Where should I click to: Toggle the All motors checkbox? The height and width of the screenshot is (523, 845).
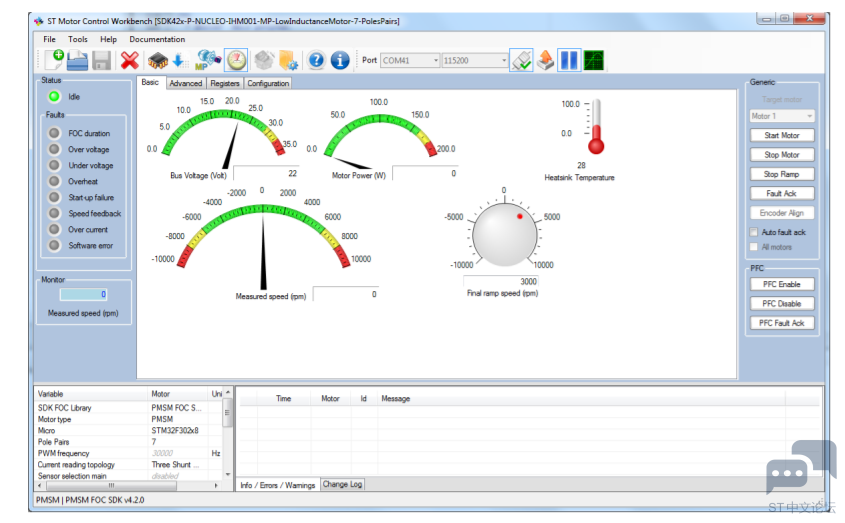[x=754, y=247]
